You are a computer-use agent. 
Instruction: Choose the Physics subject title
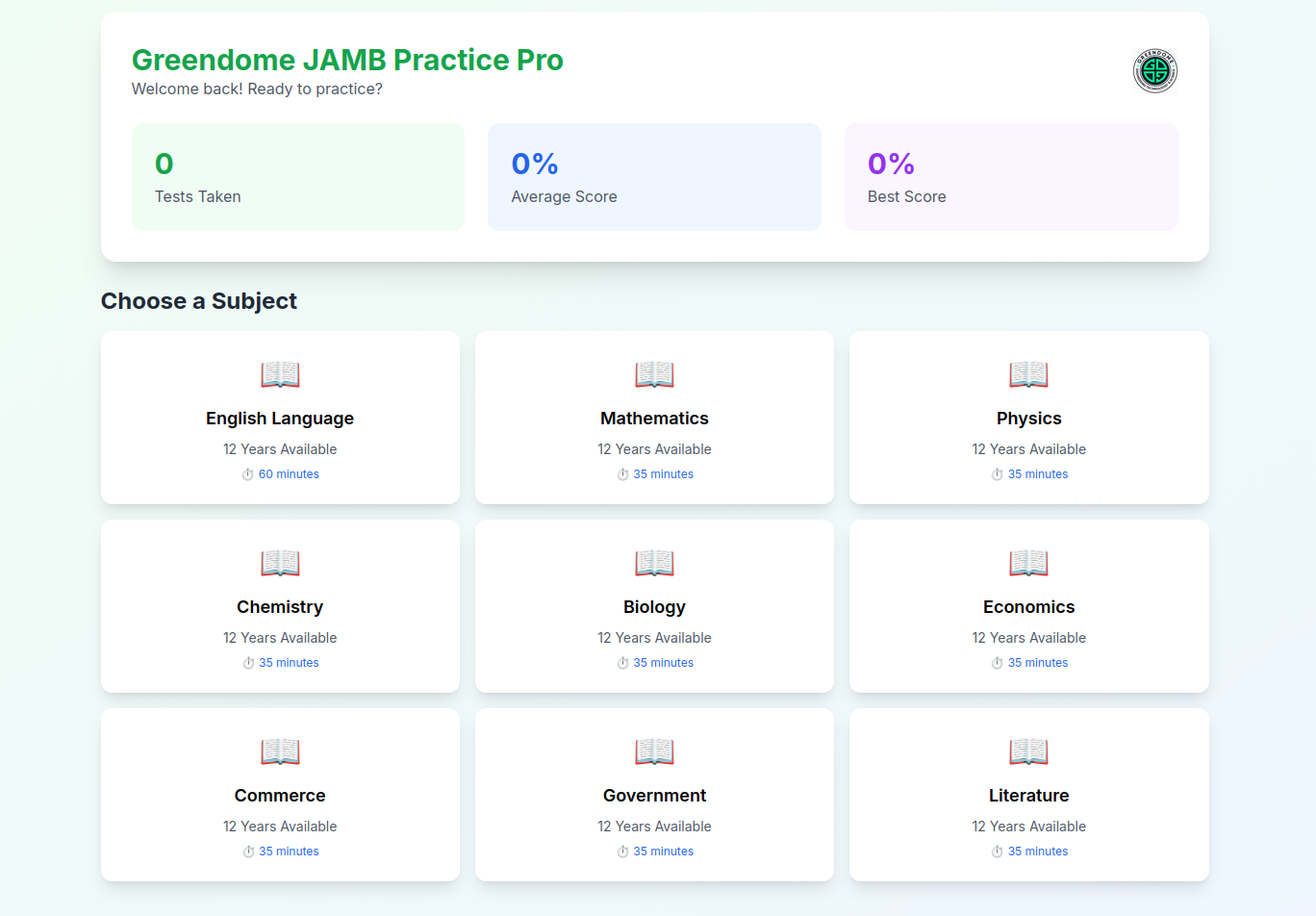coord(1028,419)
